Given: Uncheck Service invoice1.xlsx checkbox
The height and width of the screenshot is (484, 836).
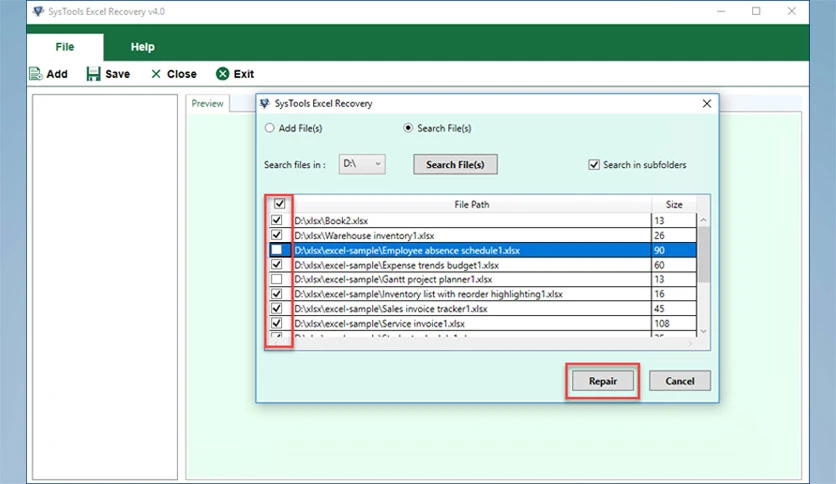Looking at the screenshot, I should (x=277, y=323).
